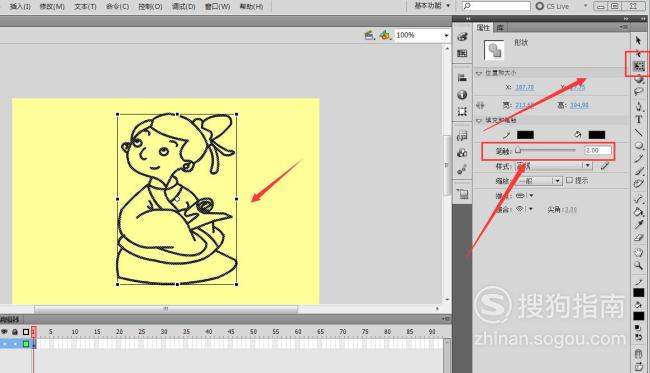This screenshot has width=650, height=373.
Task: Select the Deco tool
Action: click(x=639, y=184)
